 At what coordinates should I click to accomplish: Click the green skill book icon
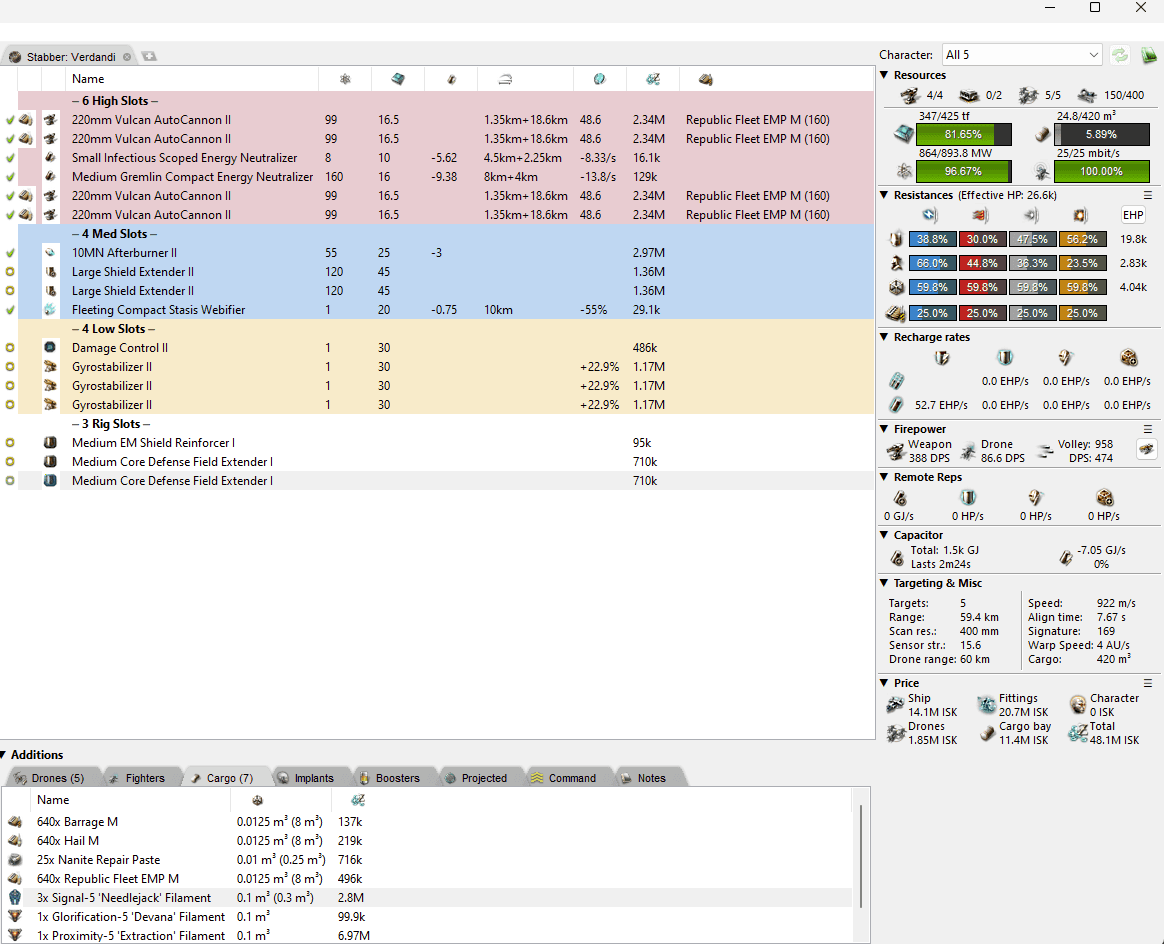[1148, 55]
